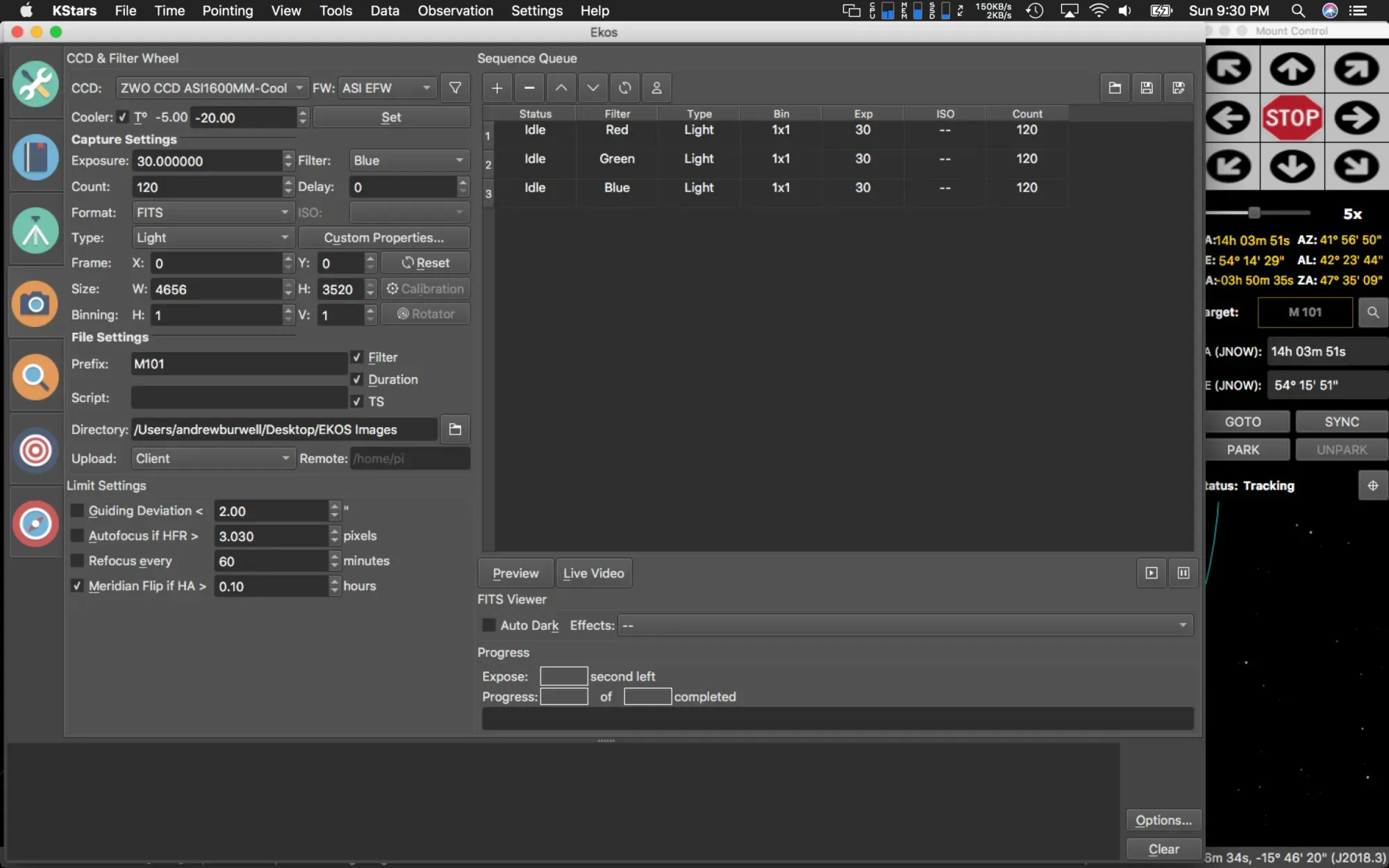Switch to the Mount module icon
The width and height of the screenshot is (1389, 868).
click(x=35, y=231)
